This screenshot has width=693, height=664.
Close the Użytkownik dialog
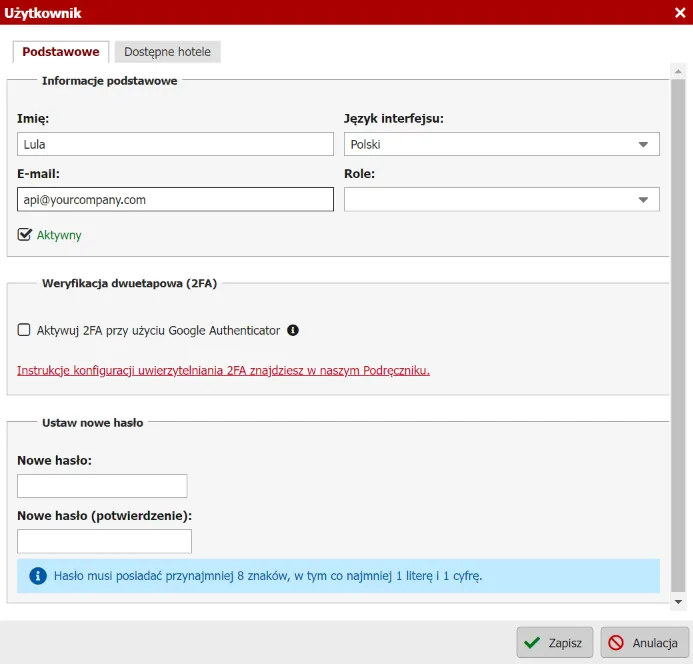[x=680, y=12]
